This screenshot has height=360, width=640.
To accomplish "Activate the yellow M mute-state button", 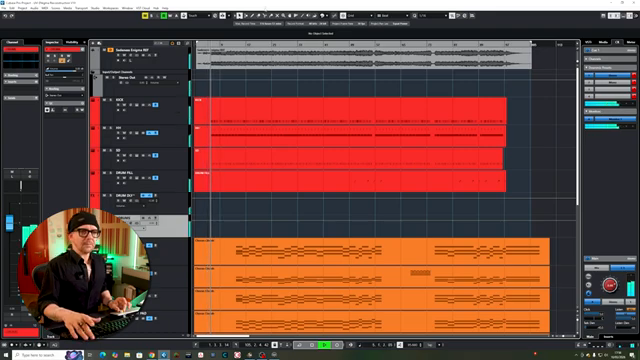I will coord(145,16).
